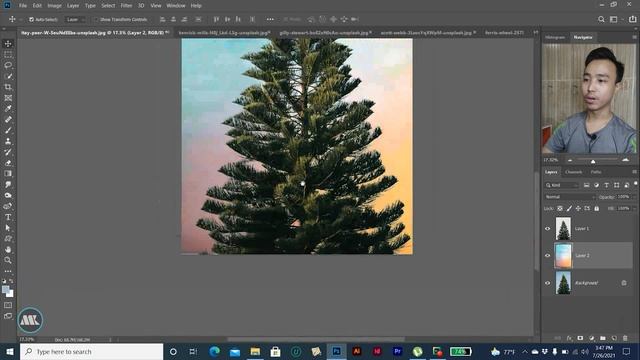The height and width of the screenshot is (360, 640).
Task: Select the Frame tool
Action: pyautogui.click(x=8, y=98)
